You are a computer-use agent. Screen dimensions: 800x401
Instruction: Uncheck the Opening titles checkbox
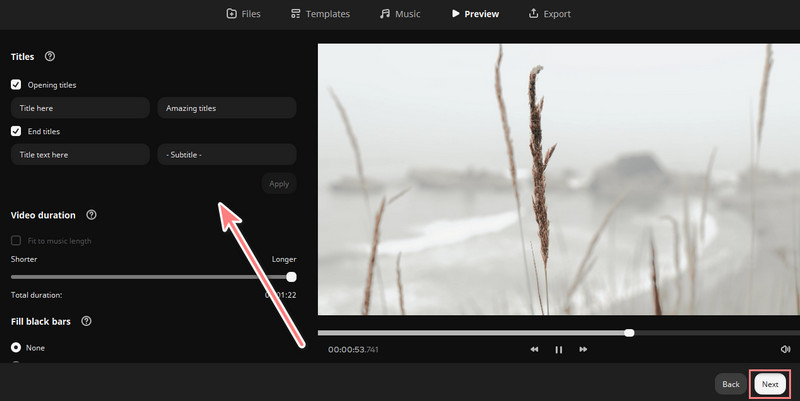pyautogui.click(x=16, y=85)
